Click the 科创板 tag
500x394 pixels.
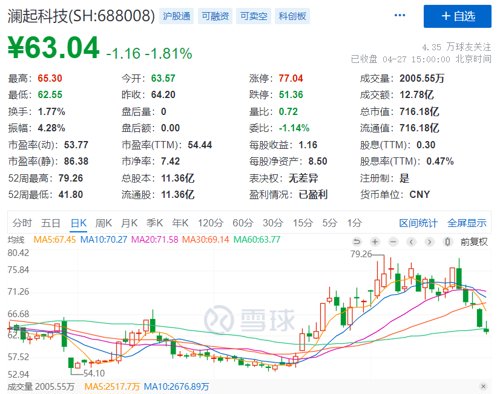point(292,16)
